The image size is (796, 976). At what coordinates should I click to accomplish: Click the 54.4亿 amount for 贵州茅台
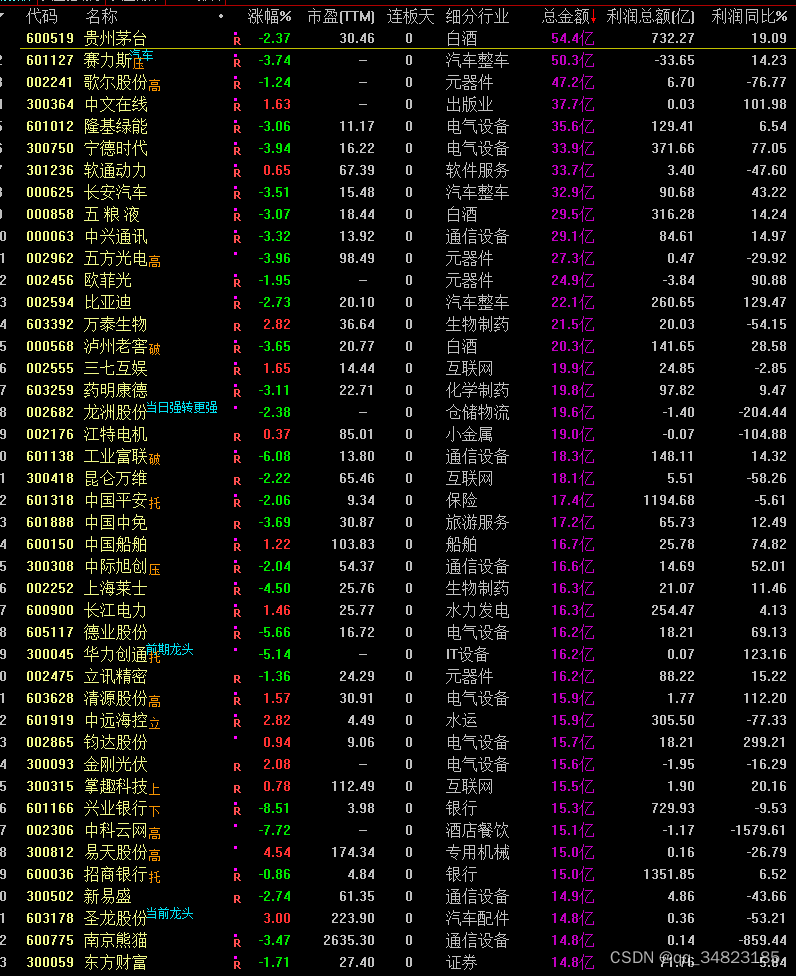573,39
